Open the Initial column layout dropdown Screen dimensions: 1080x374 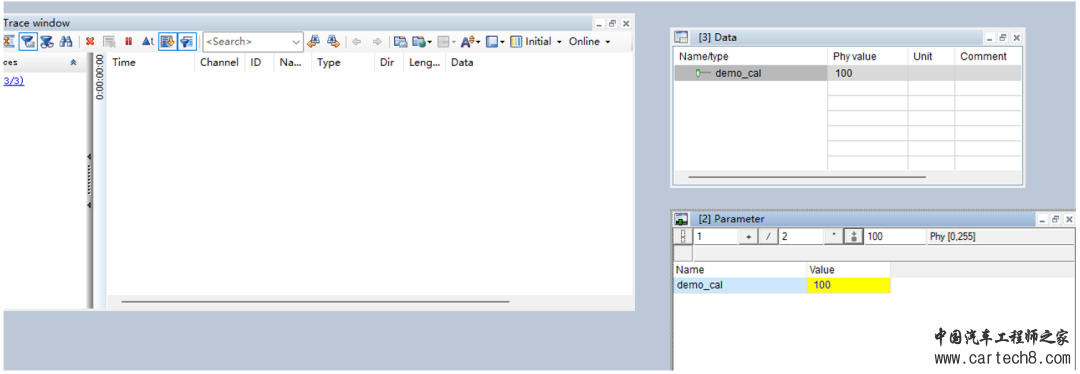tap(559, 41)
